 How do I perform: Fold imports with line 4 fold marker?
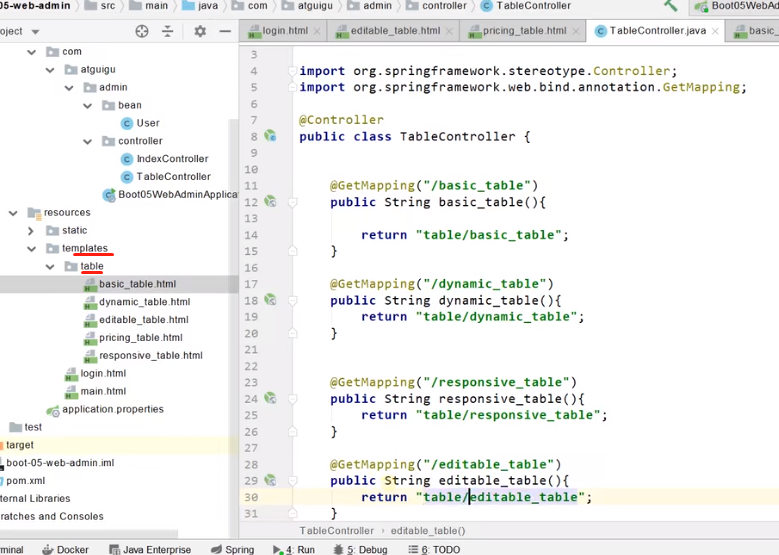pyautogui.click(x=292, y=71)
